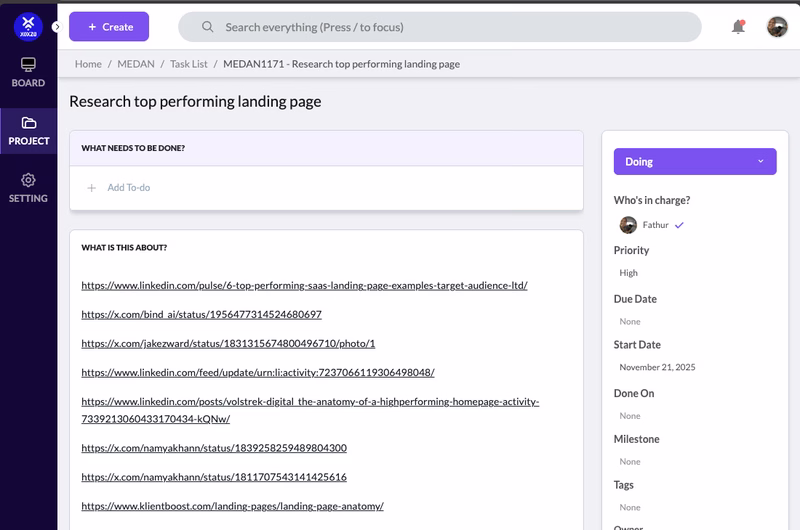
Task: Open the Board section
Action: [28, 72]
